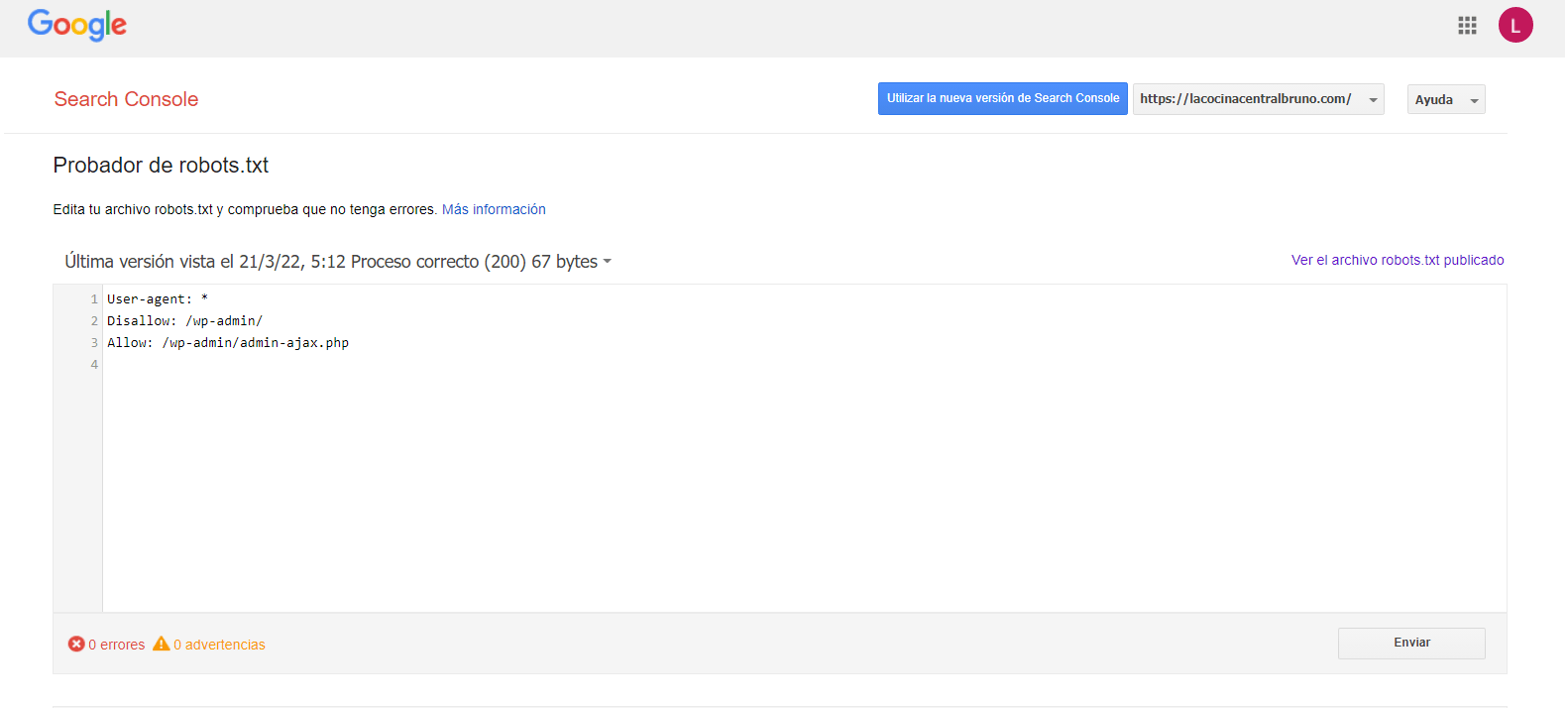Click the 0 errores label

click(117, 645)
